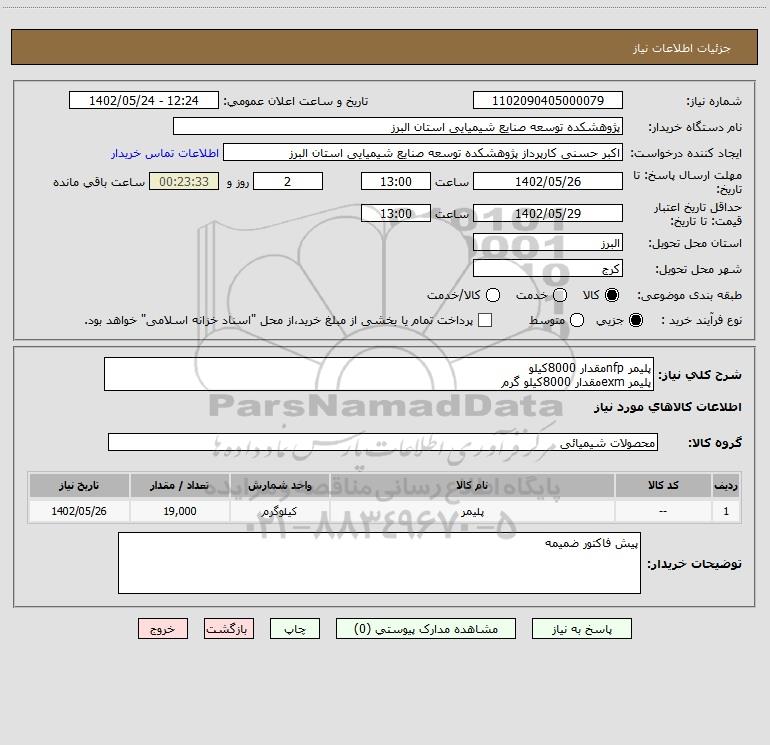
Task: Click the request creator field اکبر حسنی
Action: click(423, 153)
